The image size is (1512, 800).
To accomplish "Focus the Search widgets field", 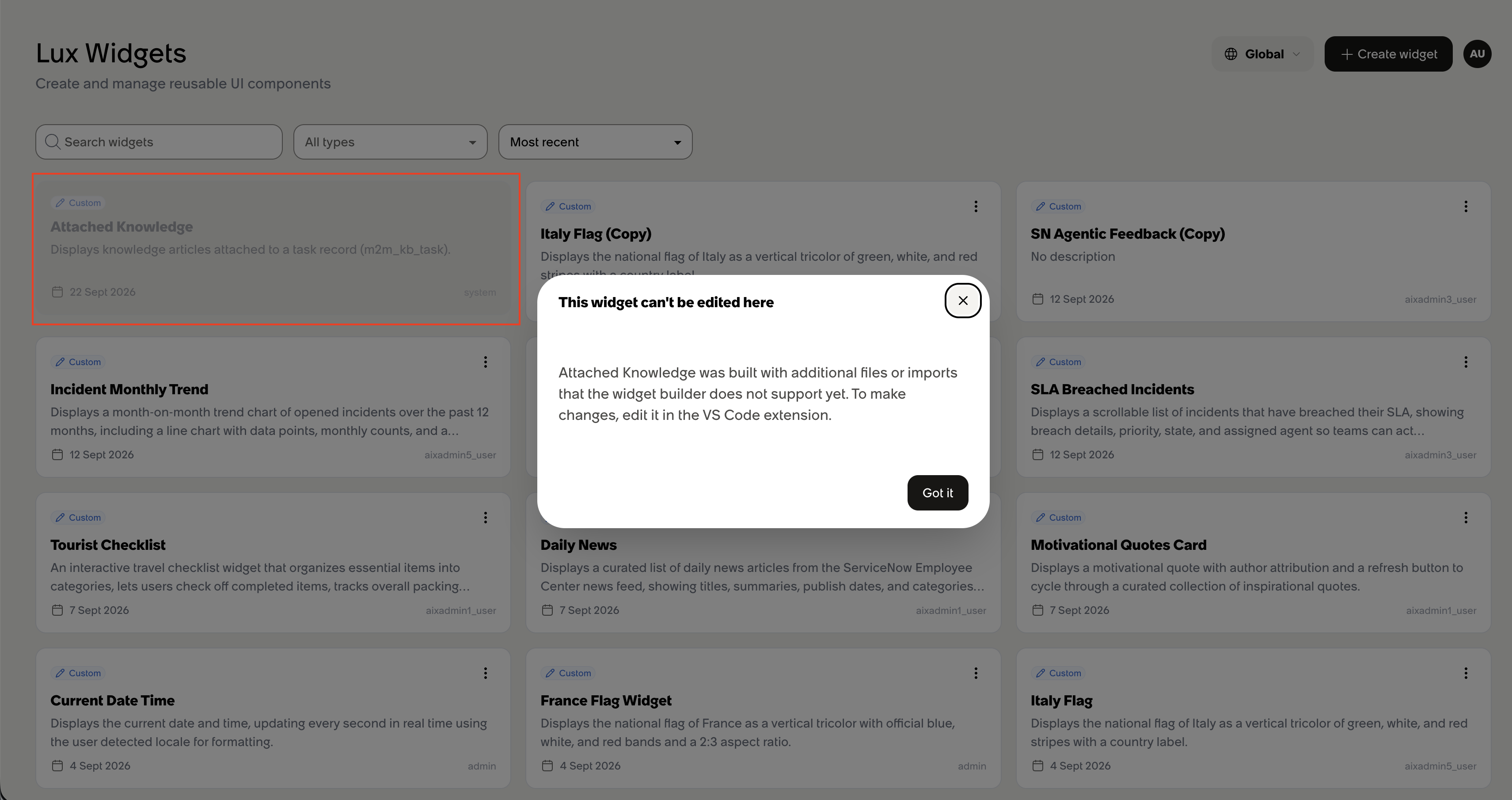I will (159, 142).
